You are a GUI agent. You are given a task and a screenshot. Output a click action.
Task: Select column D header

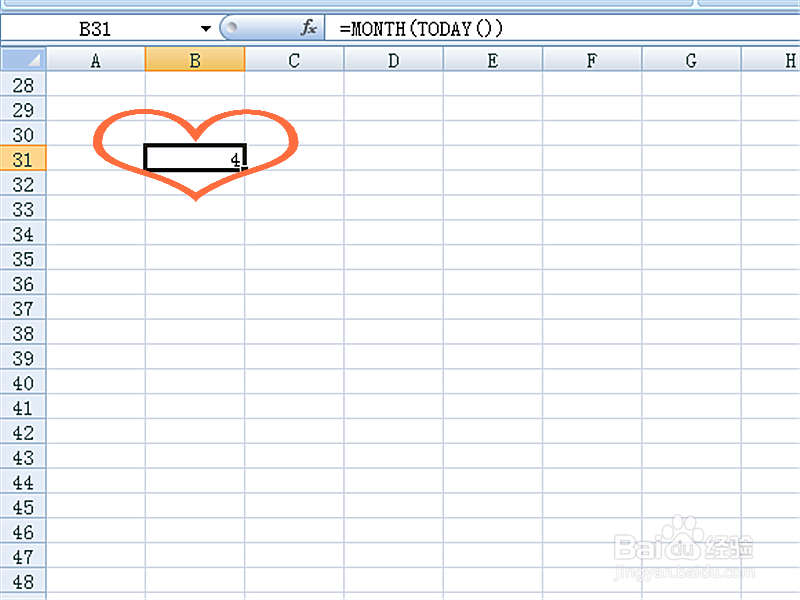pos(393,60)
